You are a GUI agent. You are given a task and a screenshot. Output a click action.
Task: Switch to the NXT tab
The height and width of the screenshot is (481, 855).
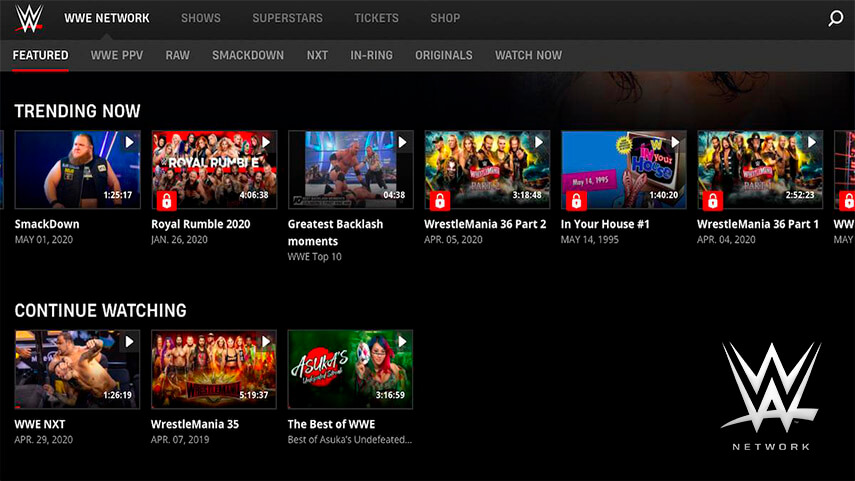(317, 55)
